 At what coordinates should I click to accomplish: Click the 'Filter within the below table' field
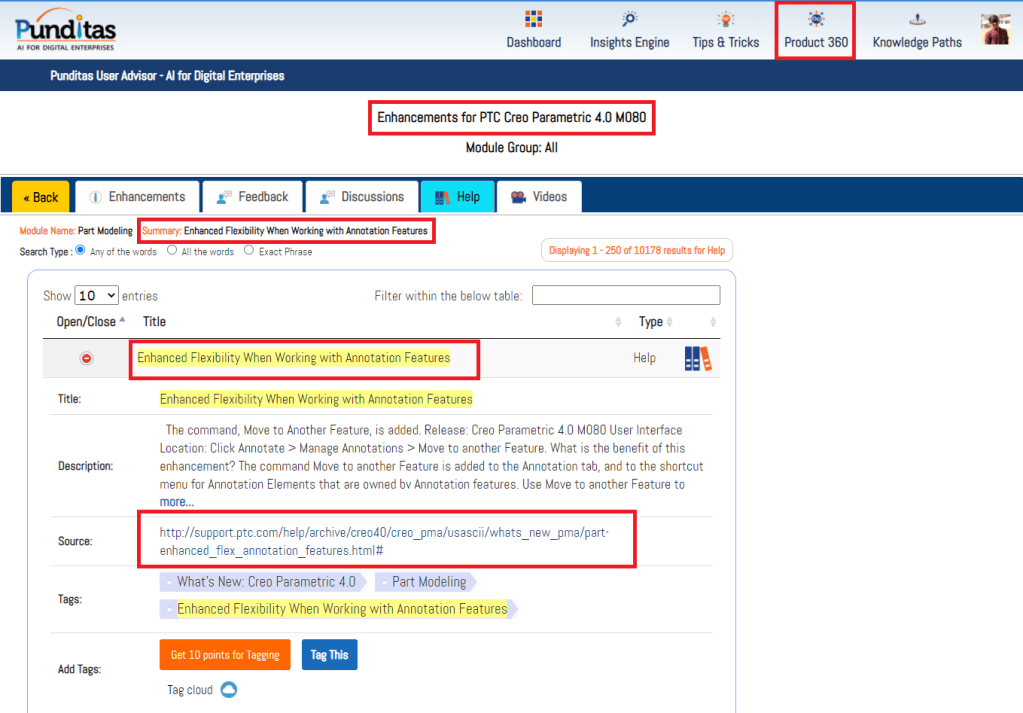(625, 295)
